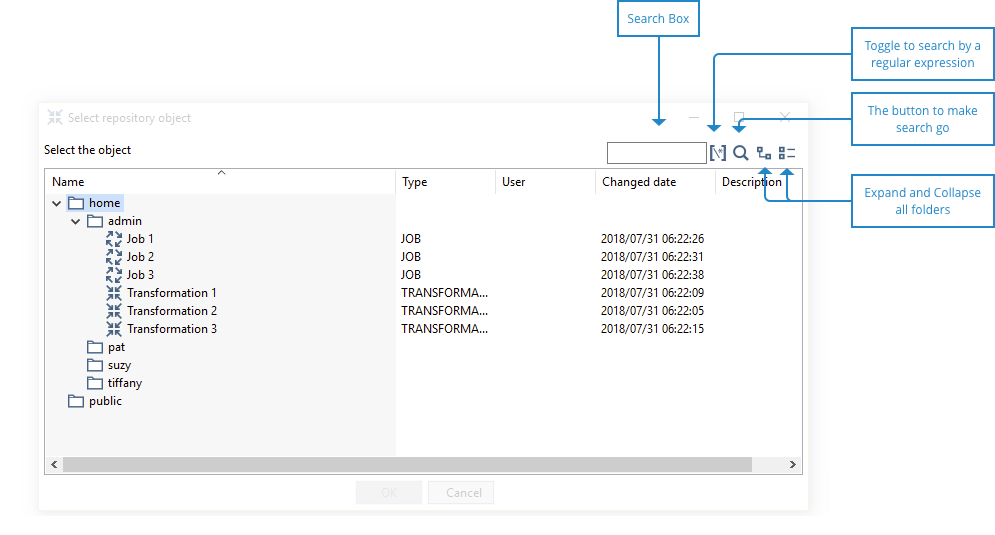This screenshot has width=995, height=535.
Task: Click TRANSFORMA... type of Transformation 3
Action: coord(444,329)
